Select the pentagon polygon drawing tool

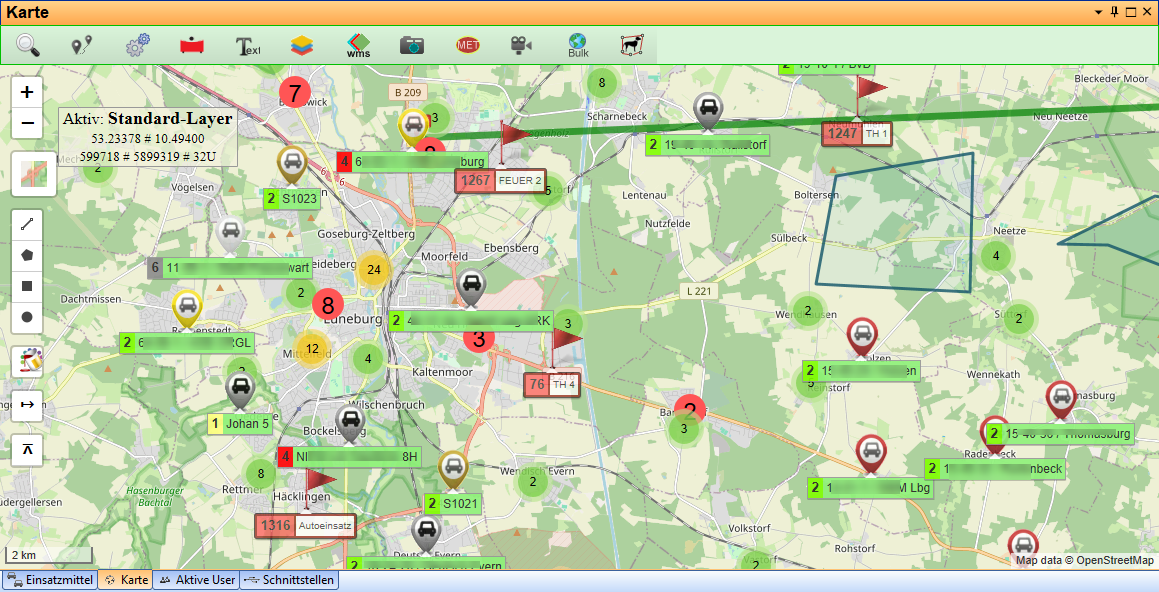pos(27,256)
